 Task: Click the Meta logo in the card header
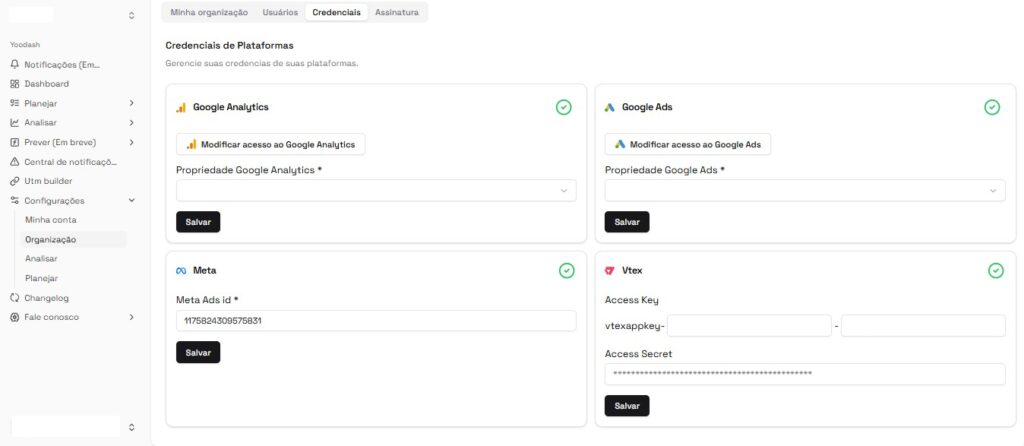(182, 270)
